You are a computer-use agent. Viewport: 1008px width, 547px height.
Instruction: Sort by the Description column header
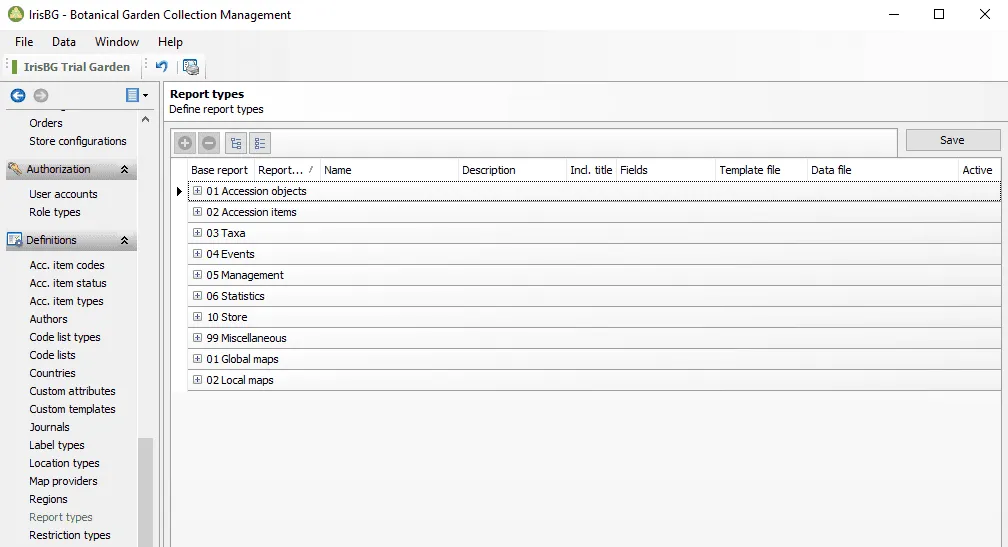point(512,170)
